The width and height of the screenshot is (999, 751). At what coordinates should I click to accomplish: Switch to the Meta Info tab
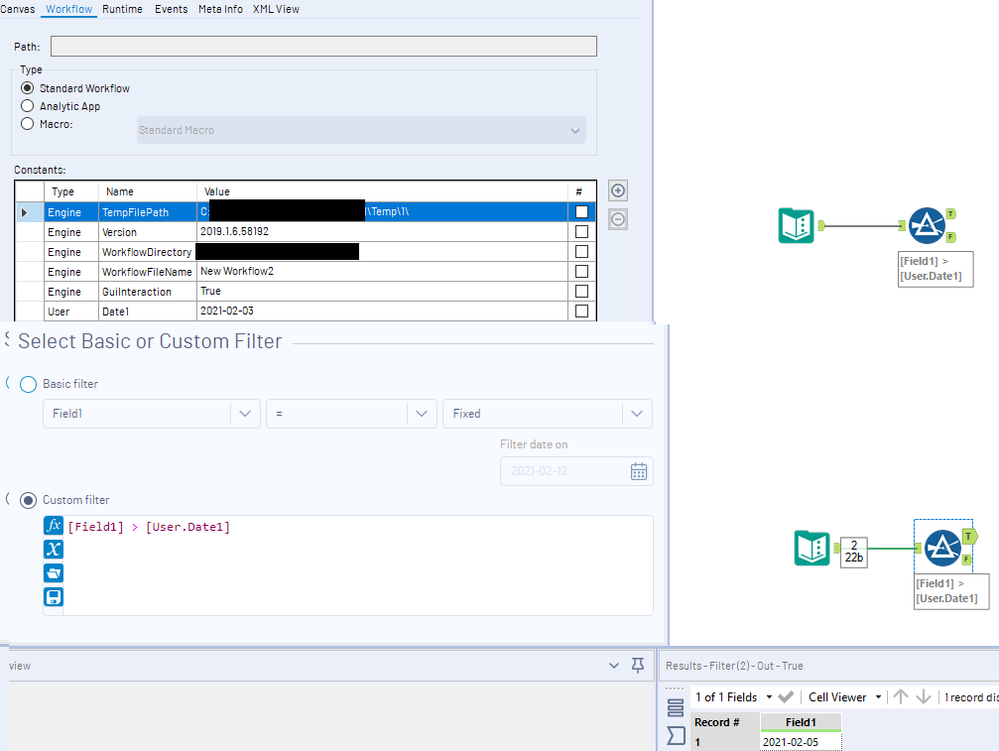220,9
